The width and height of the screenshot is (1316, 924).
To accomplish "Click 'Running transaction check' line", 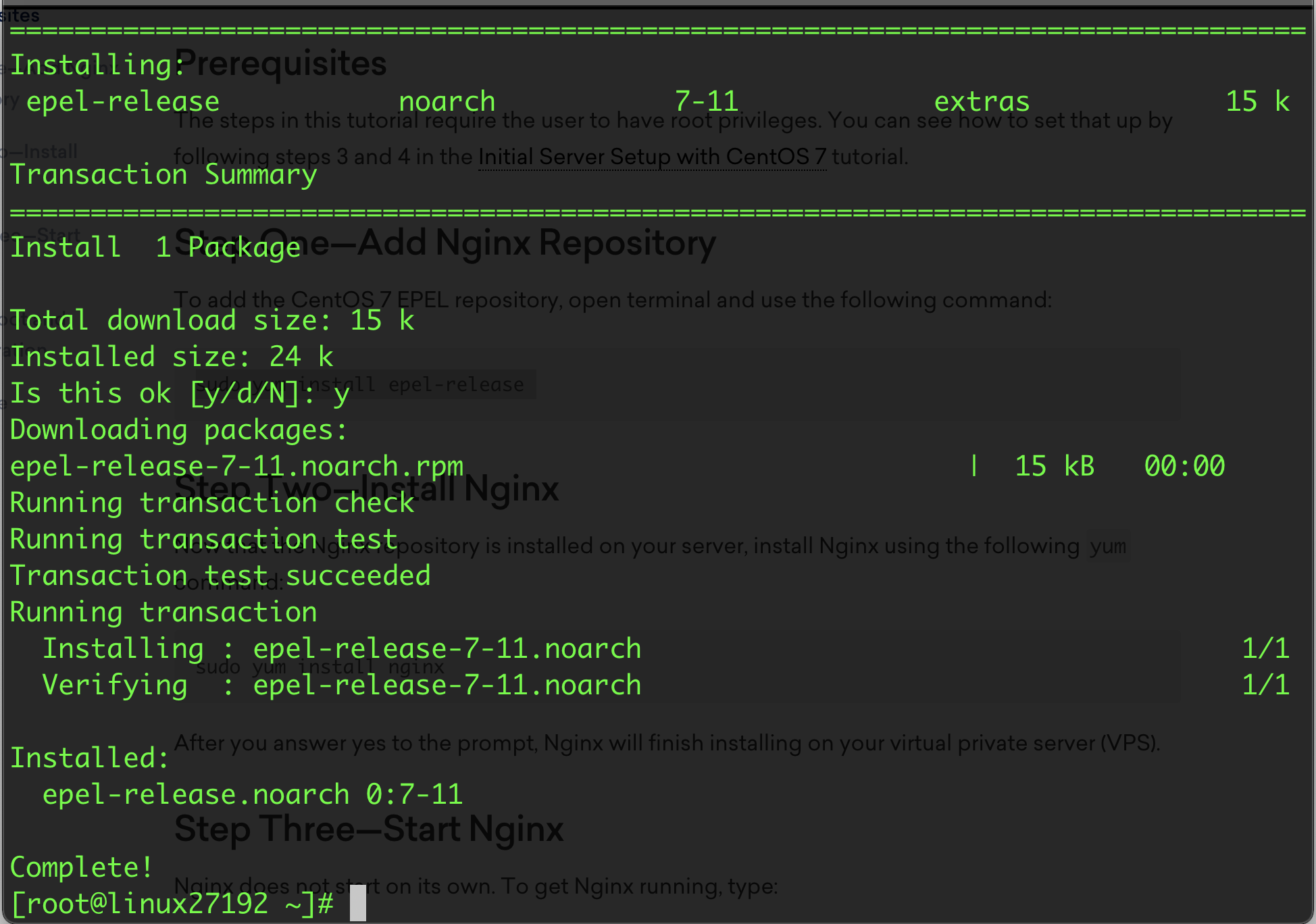I will (212, 503).
